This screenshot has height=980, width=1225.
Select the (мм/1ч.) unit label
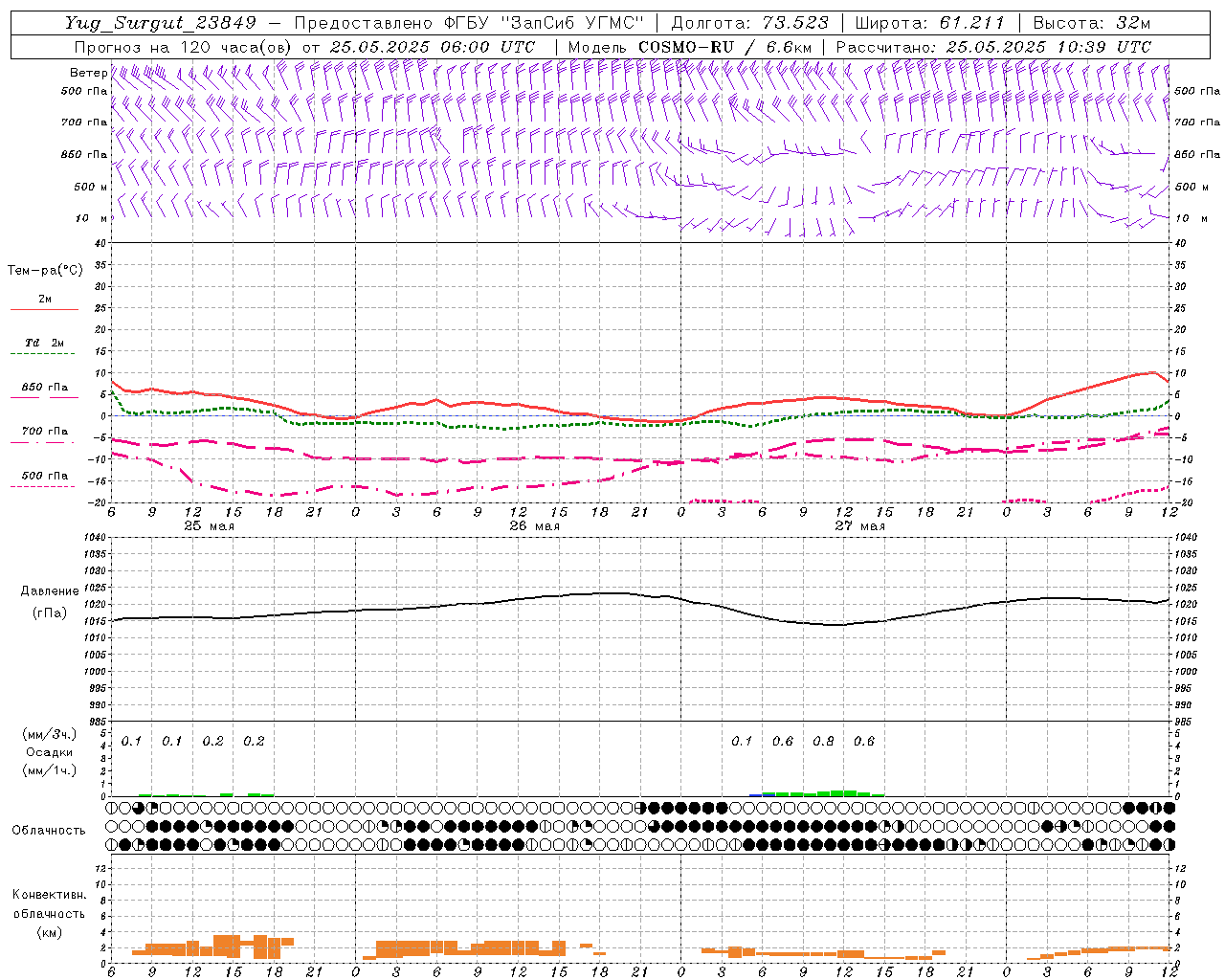[x=50, y=770]
